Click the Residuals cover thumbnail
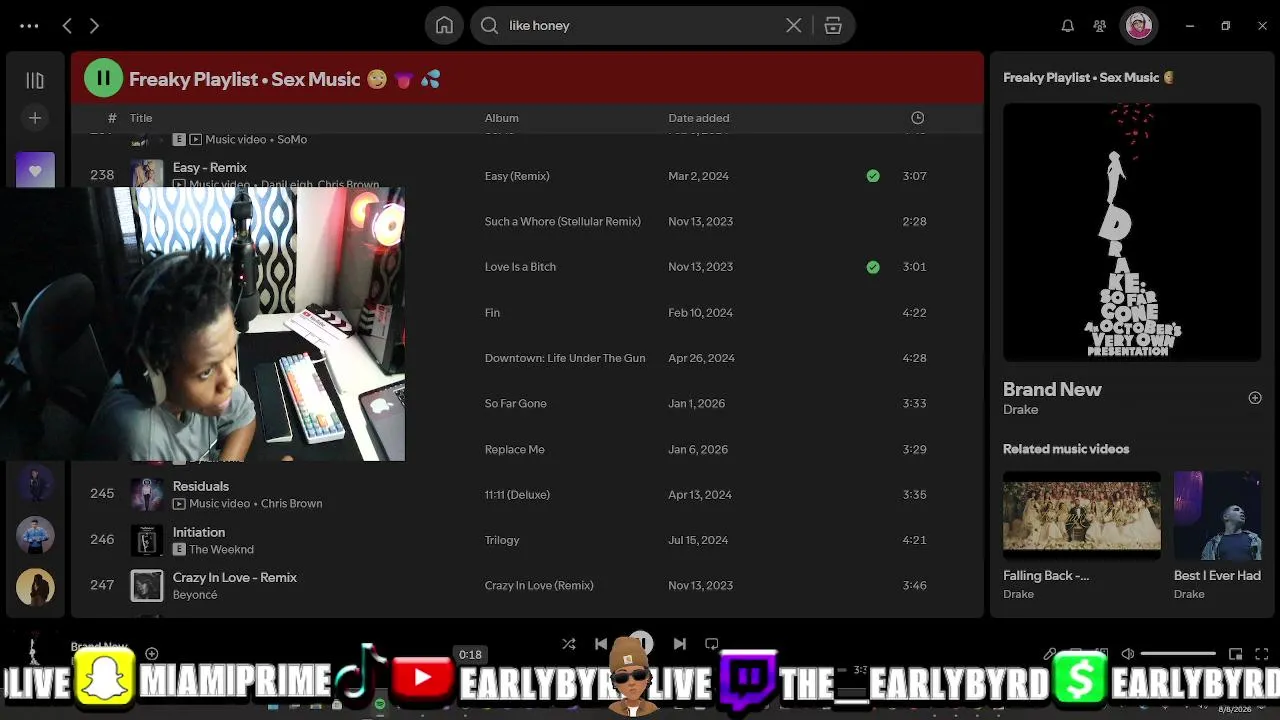 click(x=147, y=494)
